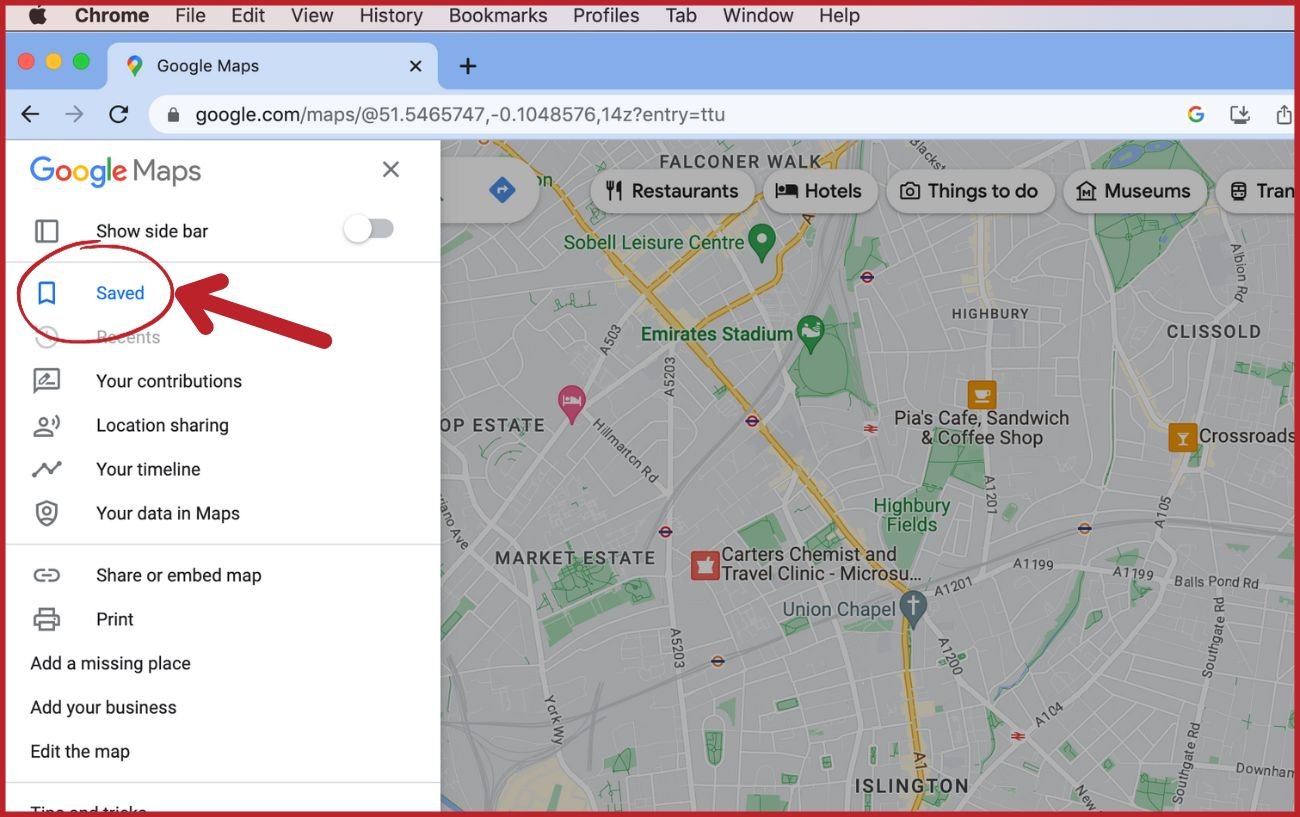The width and height of the screenshot is (1300, 817).
Task: Click the Your contributions icon
Action: (x=46, y=381)
